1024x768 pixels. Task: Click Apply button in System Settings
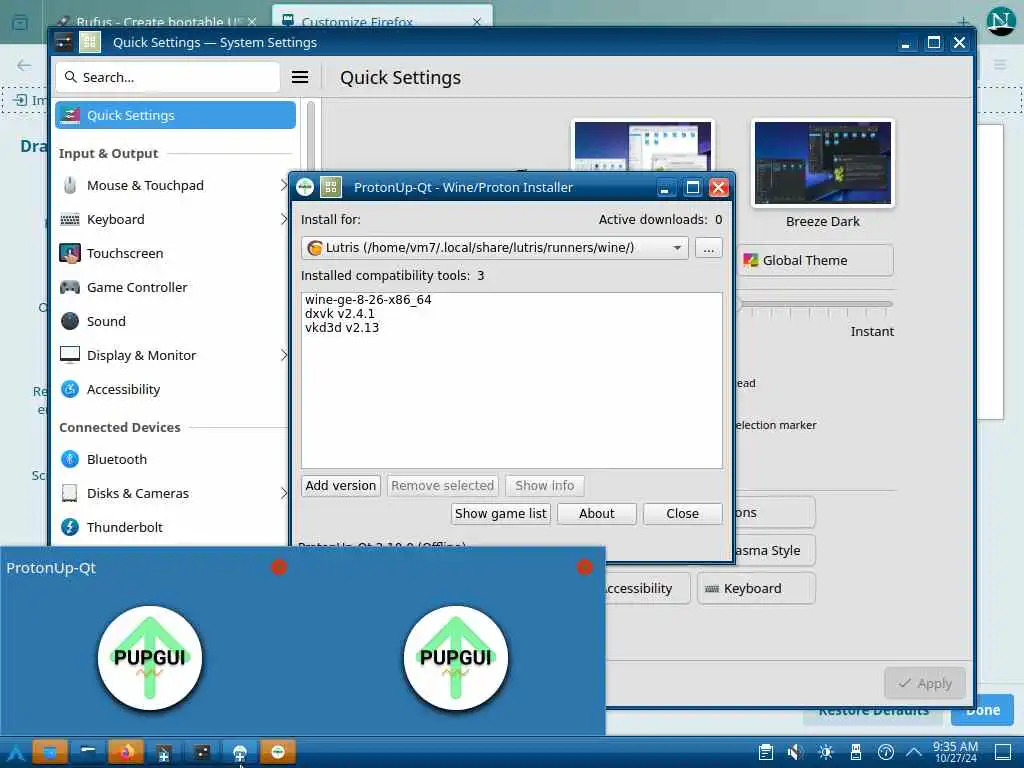(x=925, y=683)
